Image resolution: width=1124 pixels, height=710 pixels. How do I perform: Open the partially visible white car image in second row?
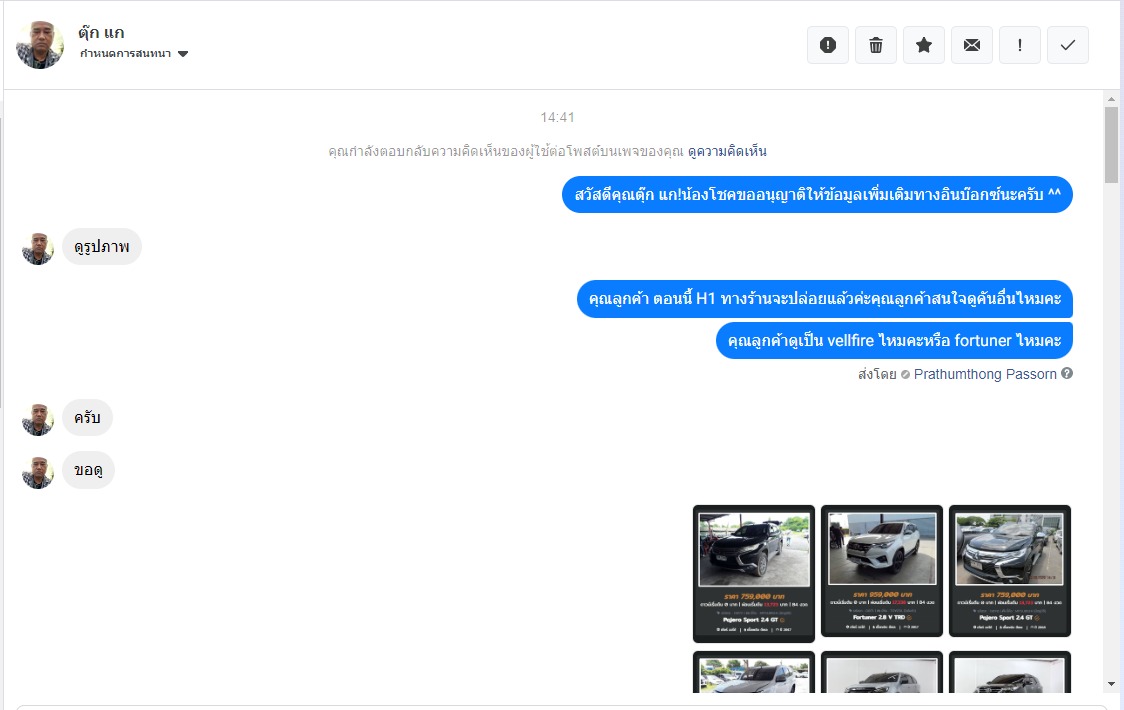(753, 672)
